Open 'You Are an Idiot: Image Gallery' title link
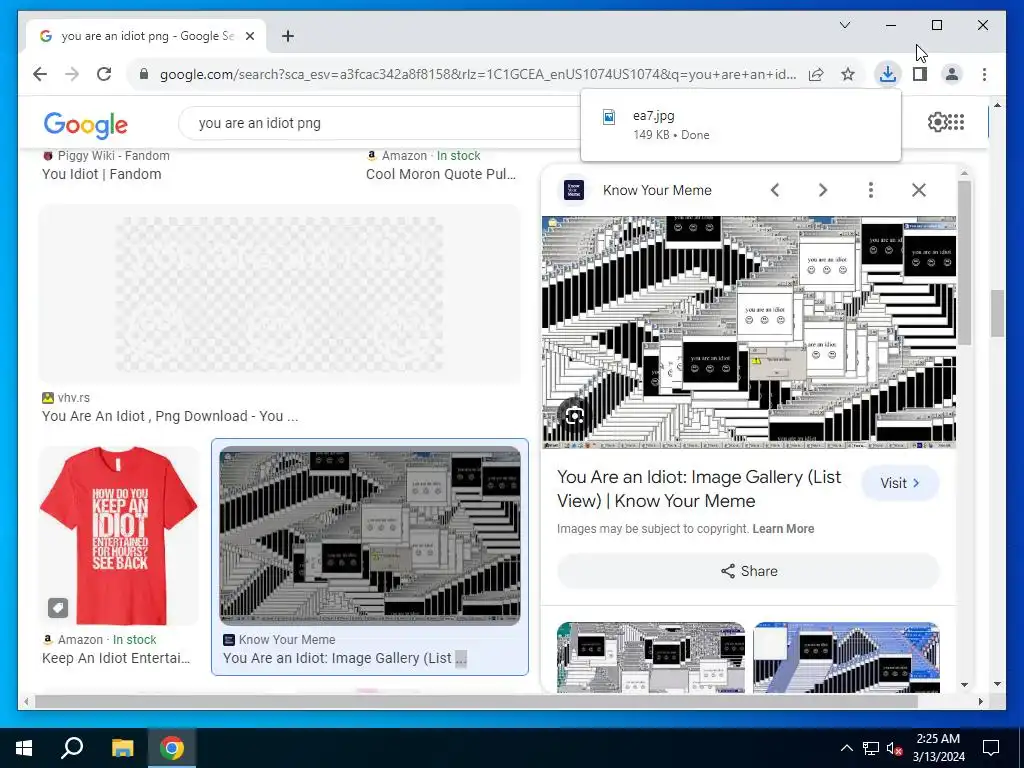 [x=699, y=488]
